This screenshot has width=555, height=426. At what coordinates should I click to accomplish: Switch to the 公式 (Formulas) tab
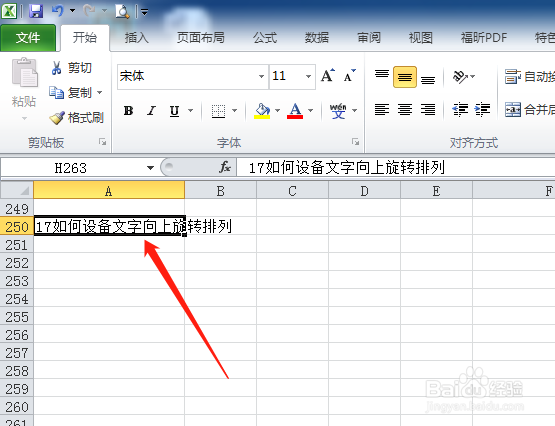coord(265,38)
